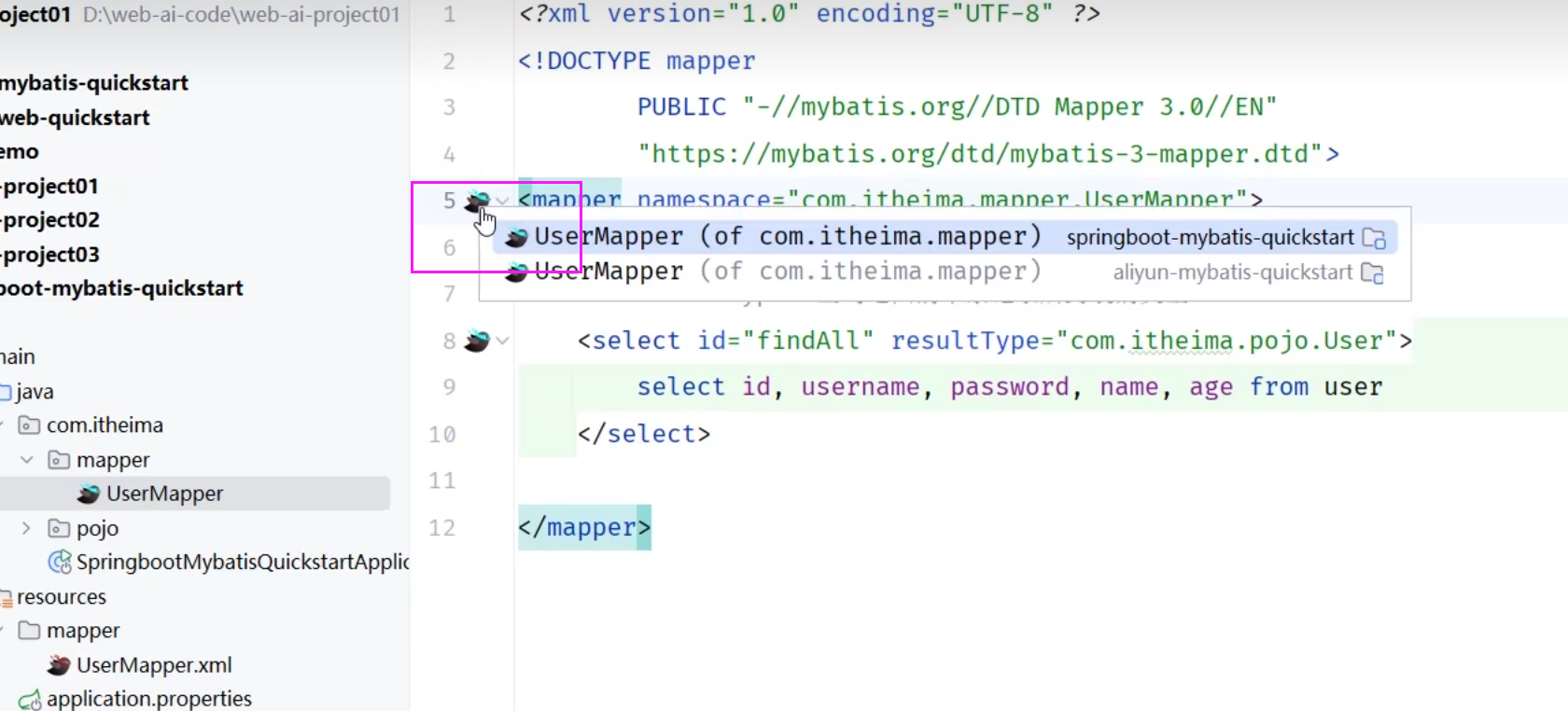Screen dimensions: 1568x711
Task: Click module icon beside aliyun-mybatis-quickstart in popup
Action: 1372,272
